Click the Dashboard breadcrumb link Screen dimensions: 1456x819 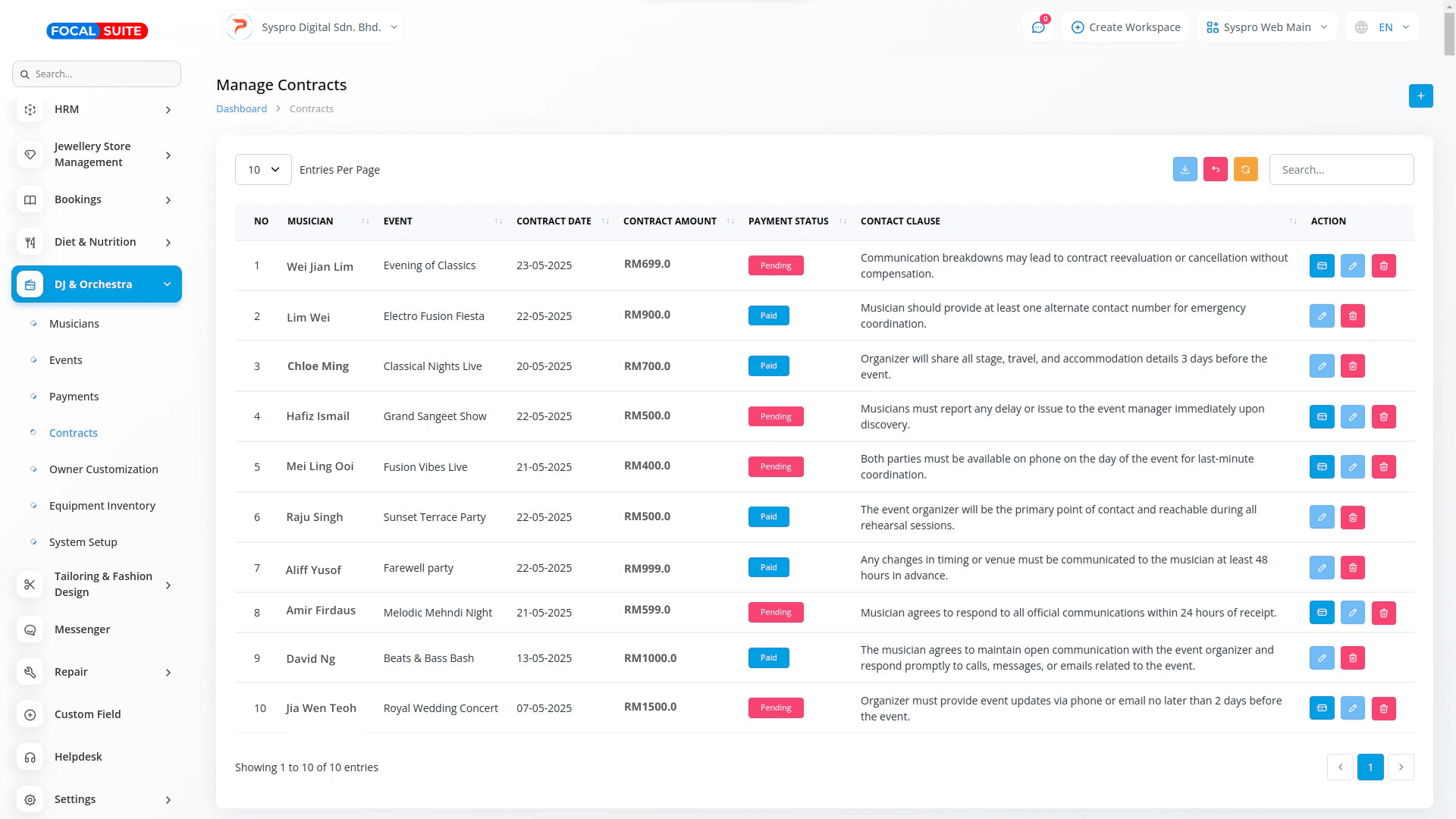pos(241,108)
